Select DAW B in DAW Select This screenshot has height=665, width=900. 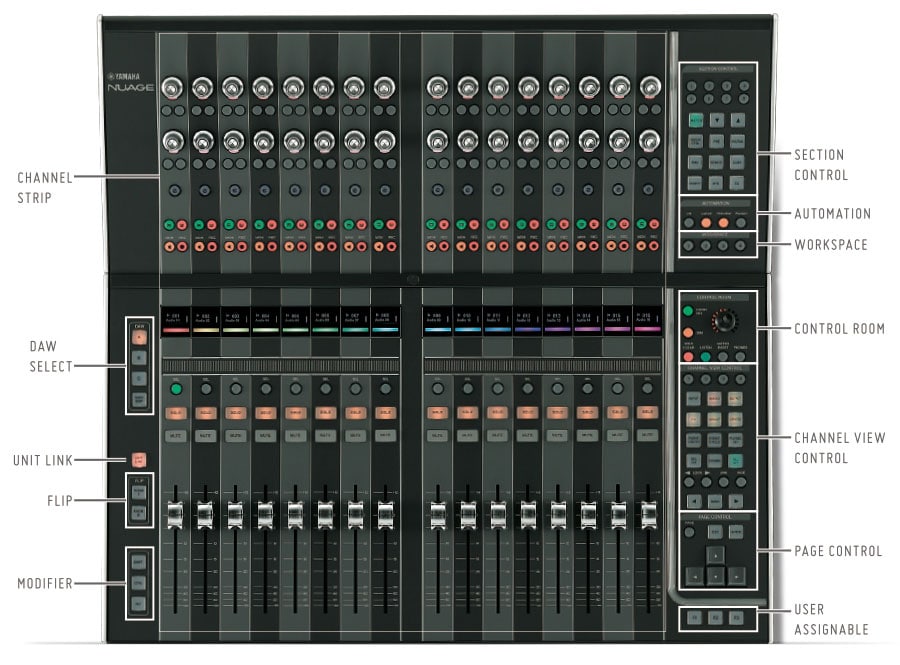click(139, 359)
